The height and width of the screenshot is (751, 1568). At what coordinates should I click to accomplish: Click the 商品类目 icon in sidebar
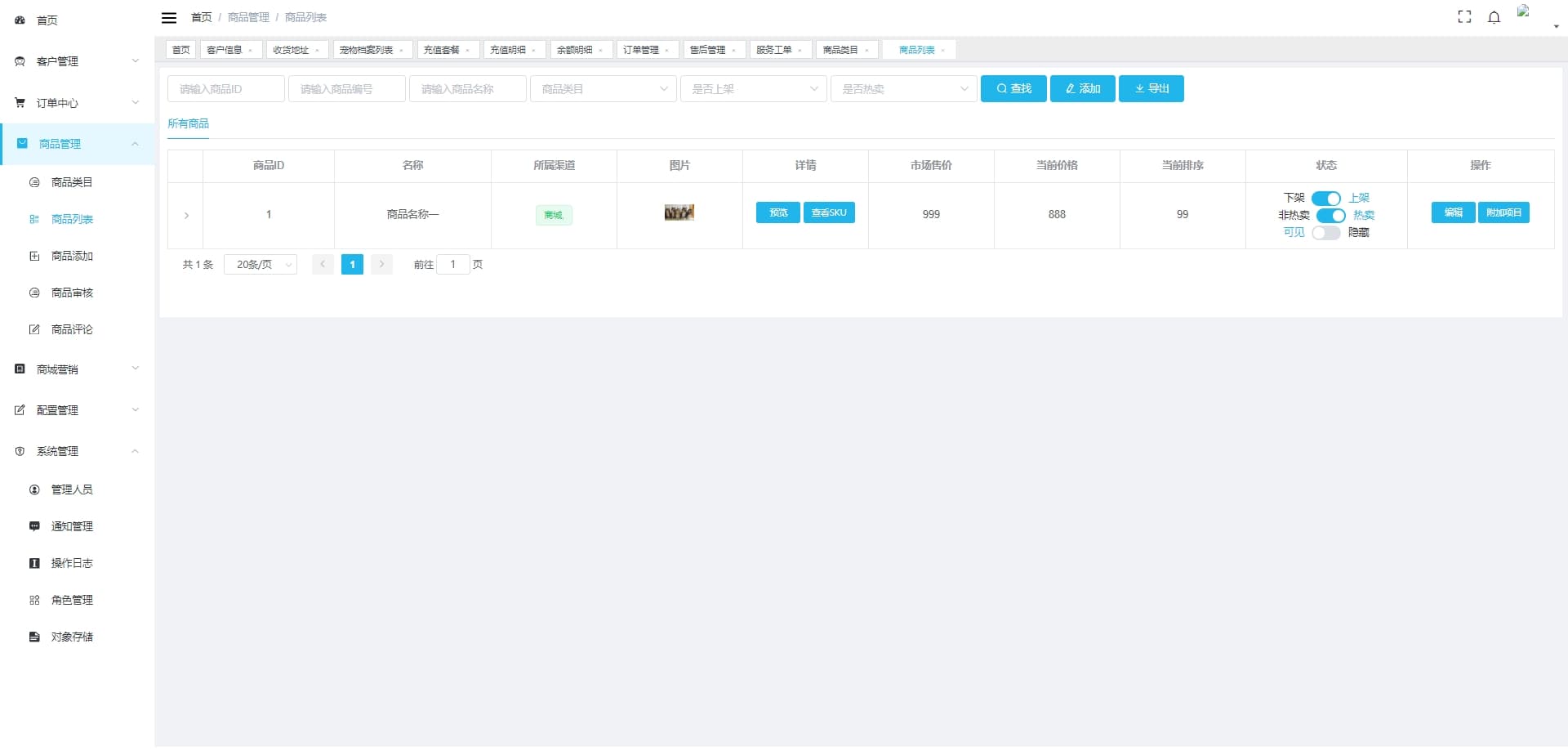point(34,182)
